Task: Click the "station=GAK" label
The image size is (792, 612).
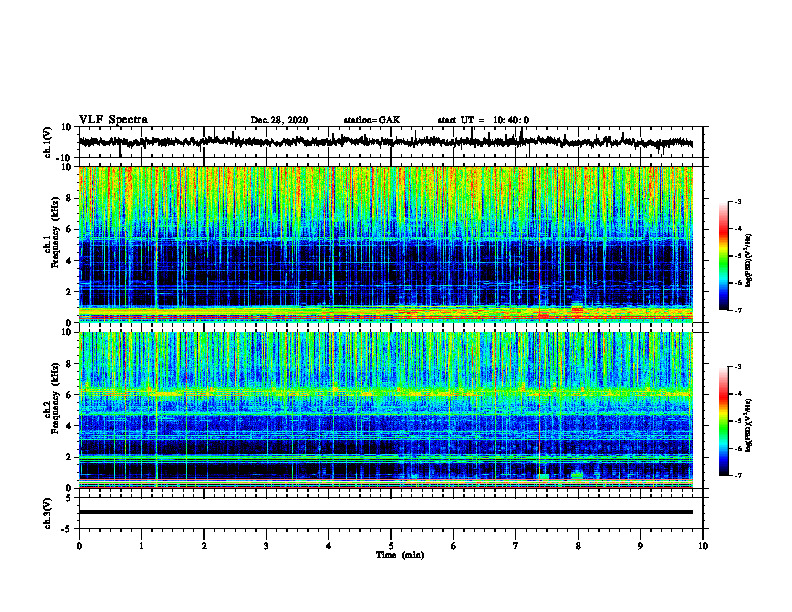Action: click(x=372, y=120)
